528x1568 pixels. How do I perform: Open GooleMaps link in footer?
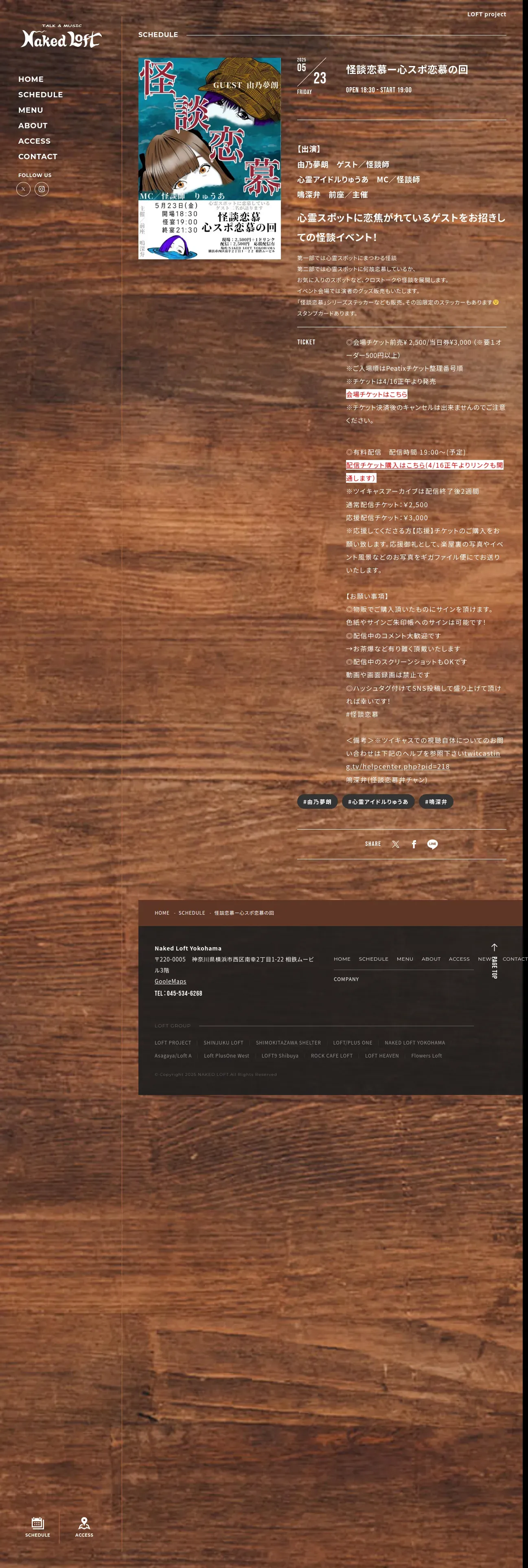click(171, 981)
